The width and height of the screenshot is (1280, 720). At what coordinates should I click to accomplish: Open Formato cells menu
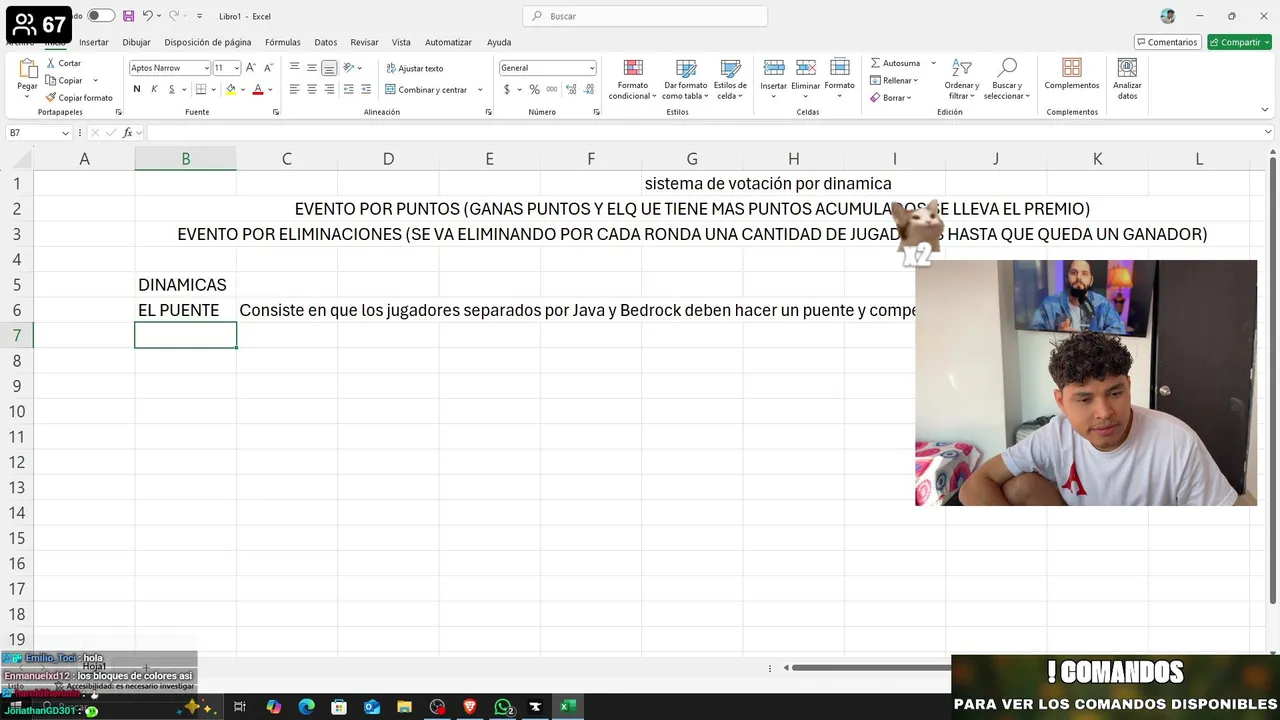coord(839,77)
